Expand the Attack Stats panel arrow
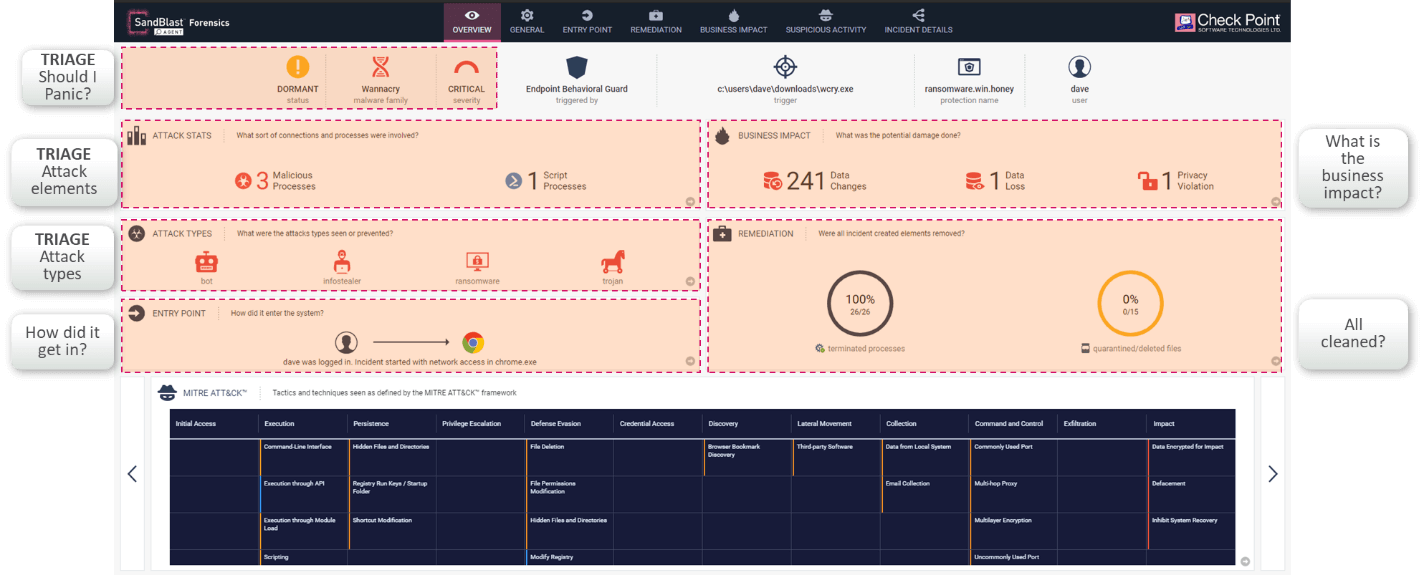The height and width of the screenshot is (575, 1424). pos(690,202)
